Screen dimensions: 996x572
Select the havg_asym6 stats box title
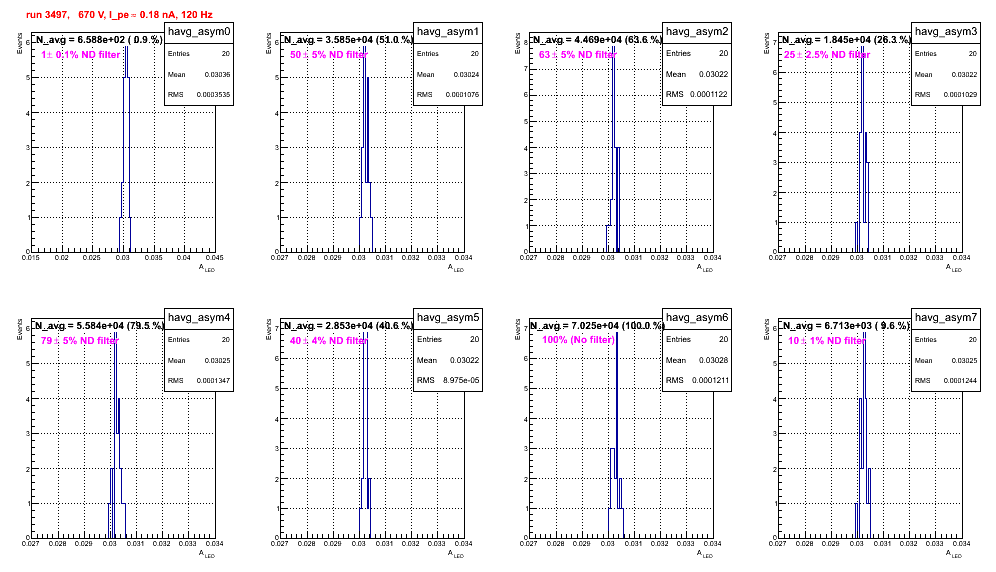point(697,318)
